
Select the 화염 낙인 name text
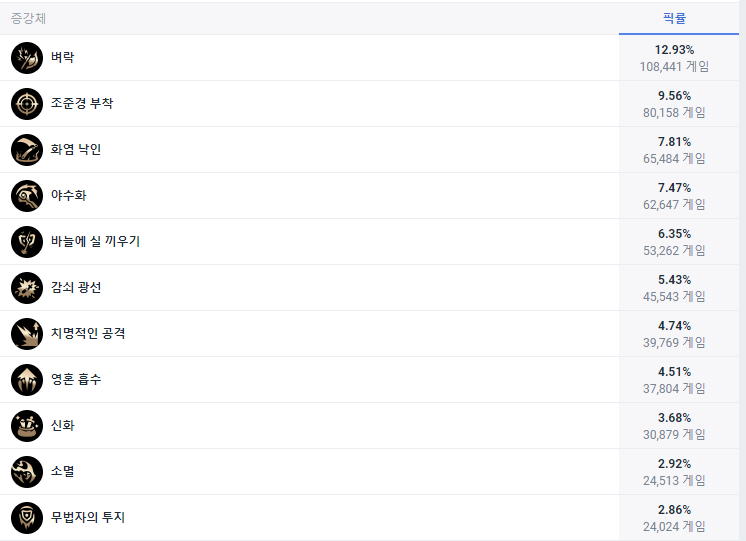coord(76,149)
